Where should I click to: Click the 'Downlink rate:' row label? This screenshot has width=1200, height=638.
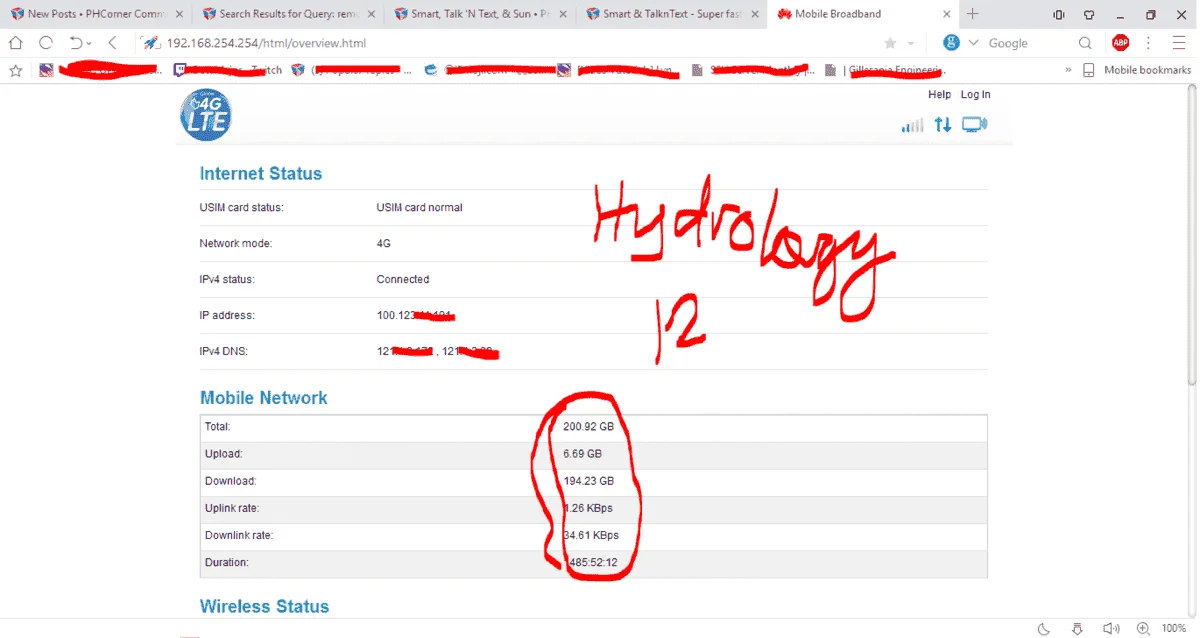coord(238,535)
